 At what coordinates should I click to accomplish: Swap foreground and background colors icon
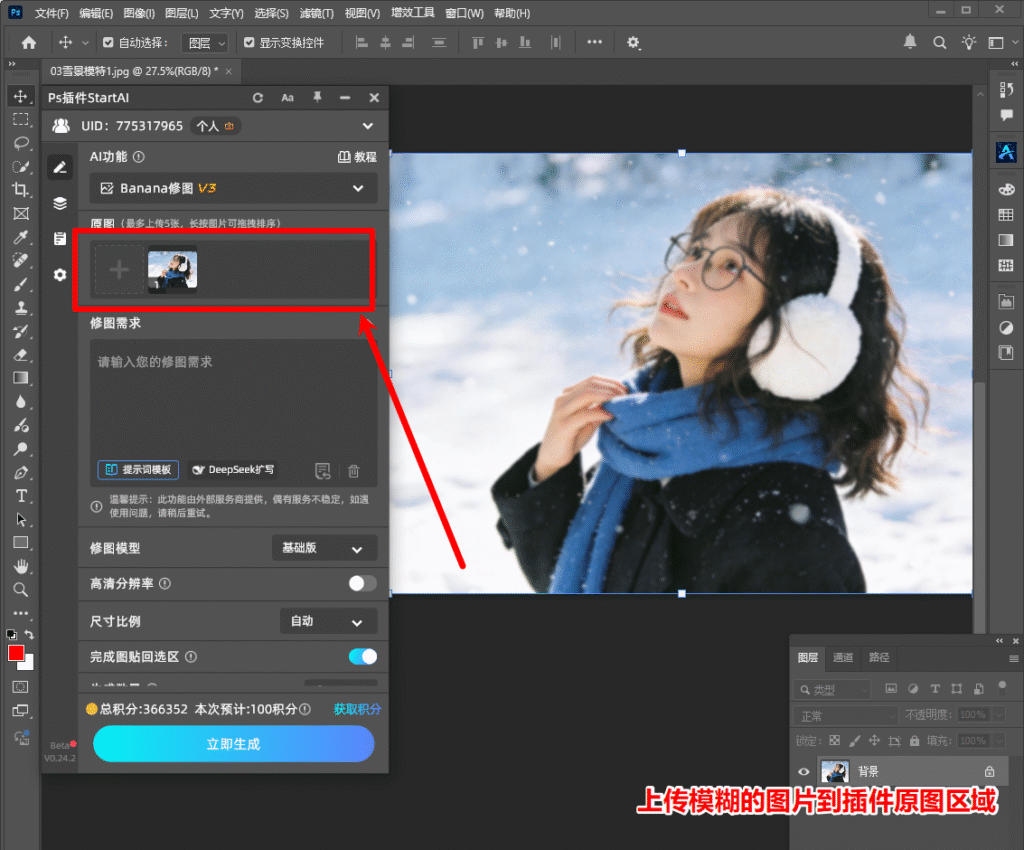coord(29,634)
